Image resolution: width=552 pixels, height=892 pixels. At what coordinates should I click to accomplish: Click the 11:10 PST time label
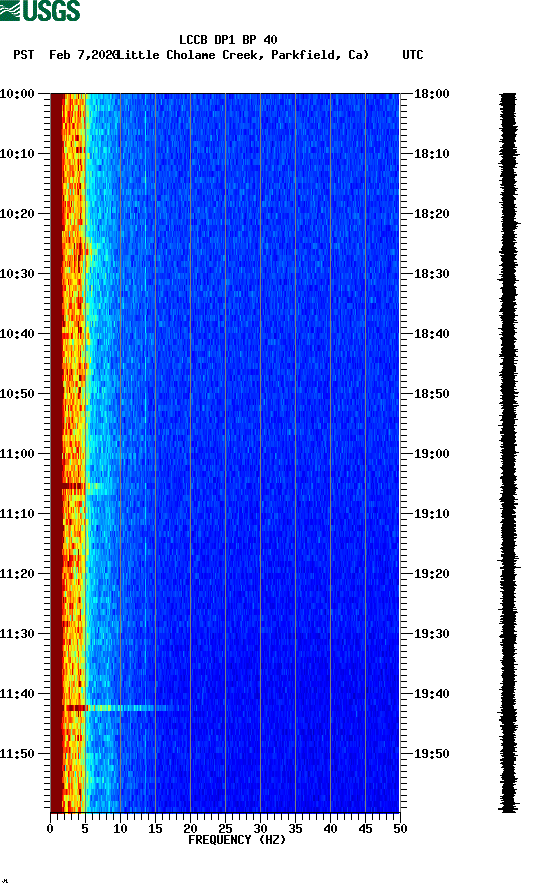18,514
